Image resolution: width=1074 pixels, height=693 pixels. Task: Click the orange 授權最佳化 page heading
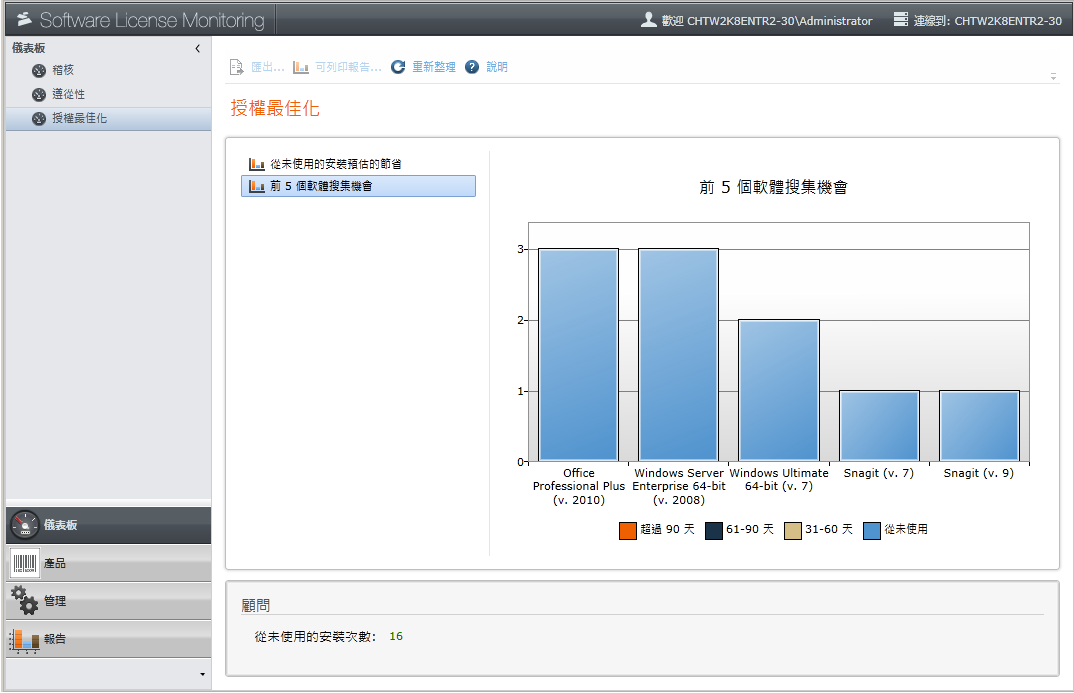[275, 108]
